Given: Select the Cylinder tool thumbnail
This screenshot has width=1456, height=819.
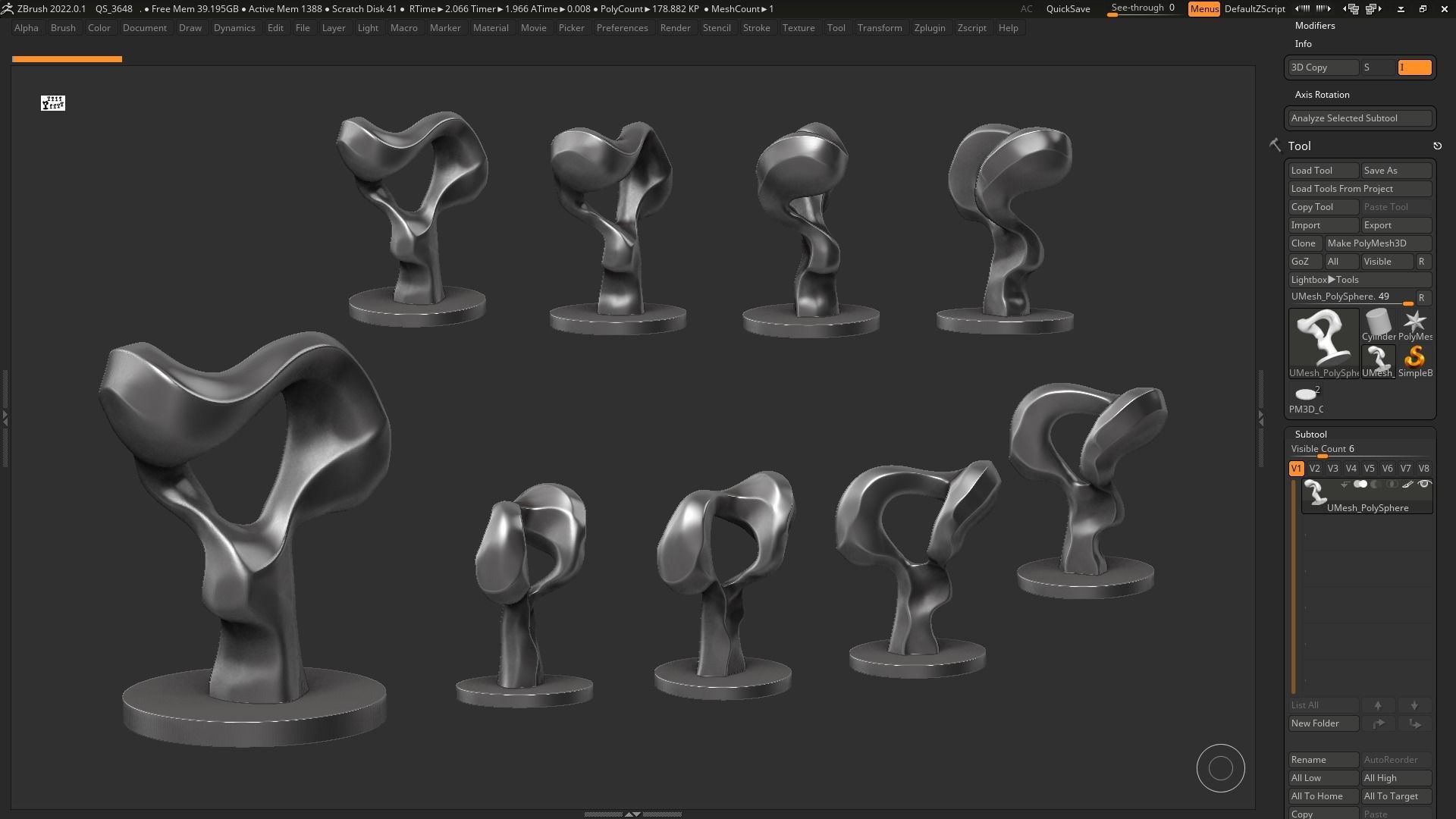Looking at the screenshot, I should click(1379, 325).
